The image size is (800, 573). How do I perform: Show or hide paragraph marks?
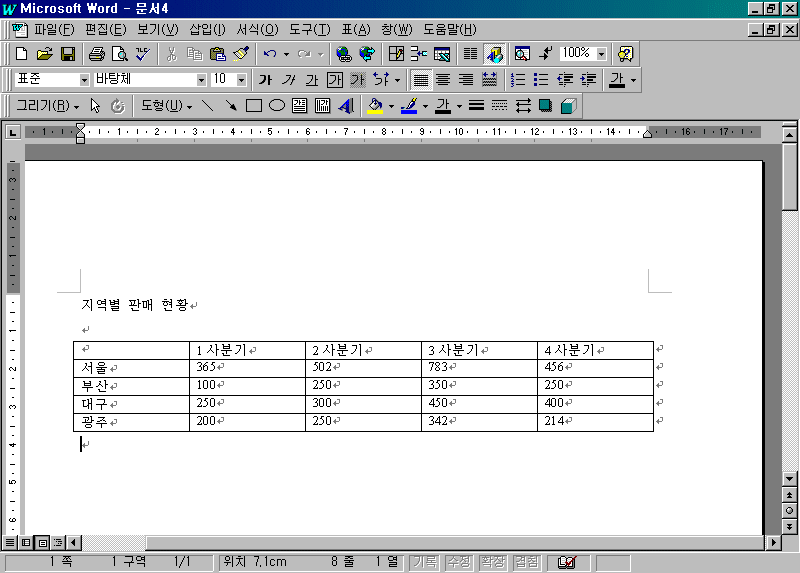[x=545, y=54]
